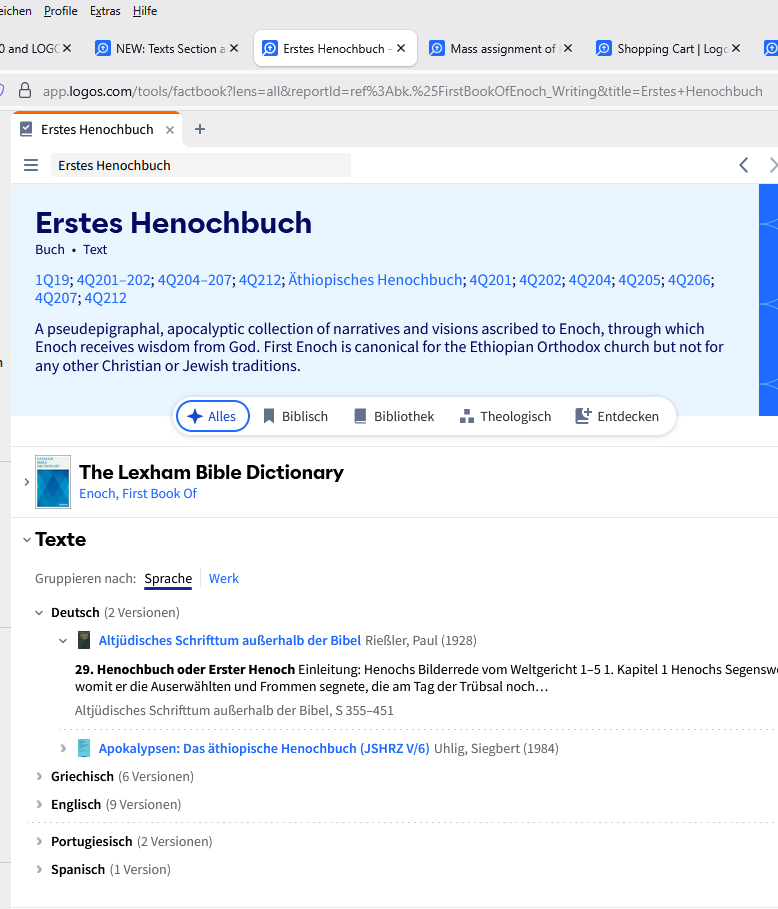This screenshot has width=778, height=909.
Task: Click the Bibliothek lens icon
Action: coord(360,416)
